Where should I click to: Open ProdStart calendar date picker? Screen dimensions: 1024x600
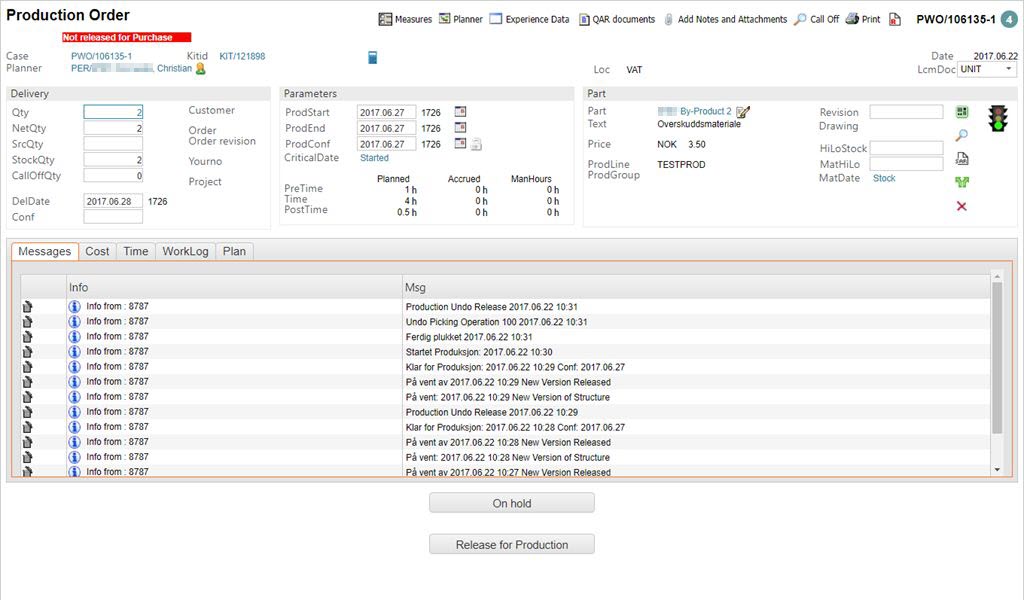click(x=460, y=112)
